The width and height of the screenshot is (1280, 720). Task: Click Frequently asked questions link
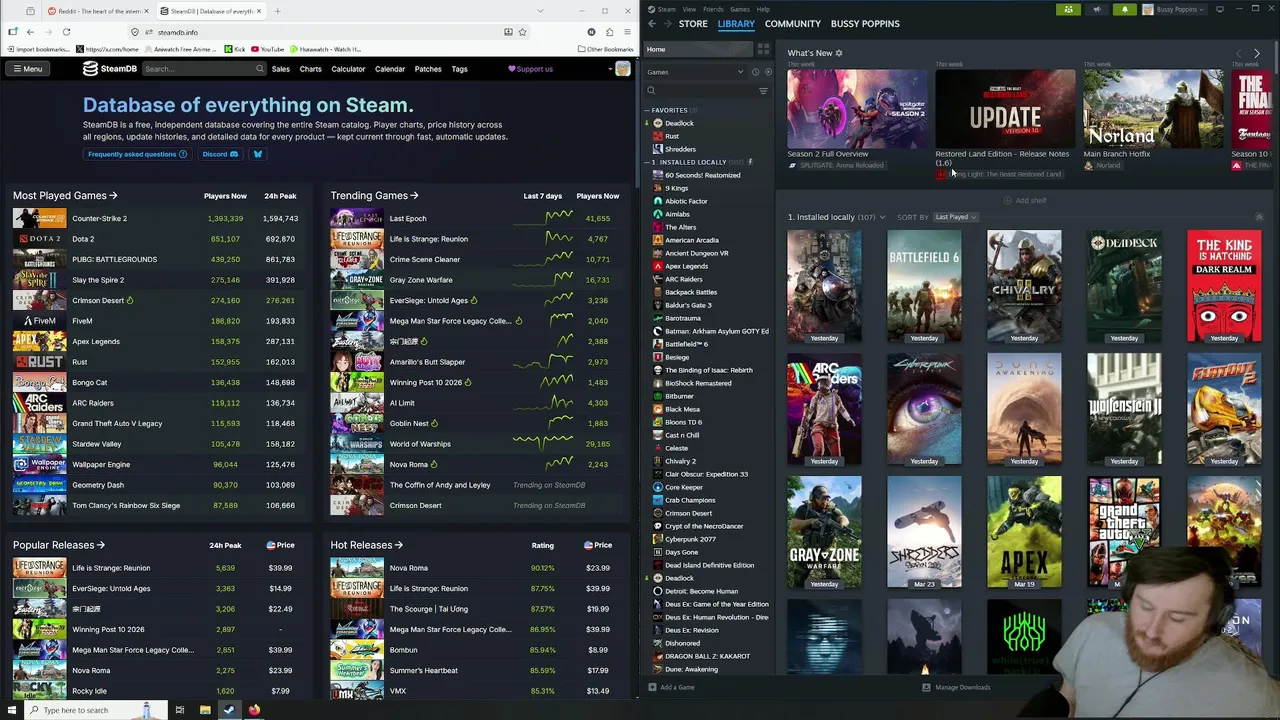(137, 154)
